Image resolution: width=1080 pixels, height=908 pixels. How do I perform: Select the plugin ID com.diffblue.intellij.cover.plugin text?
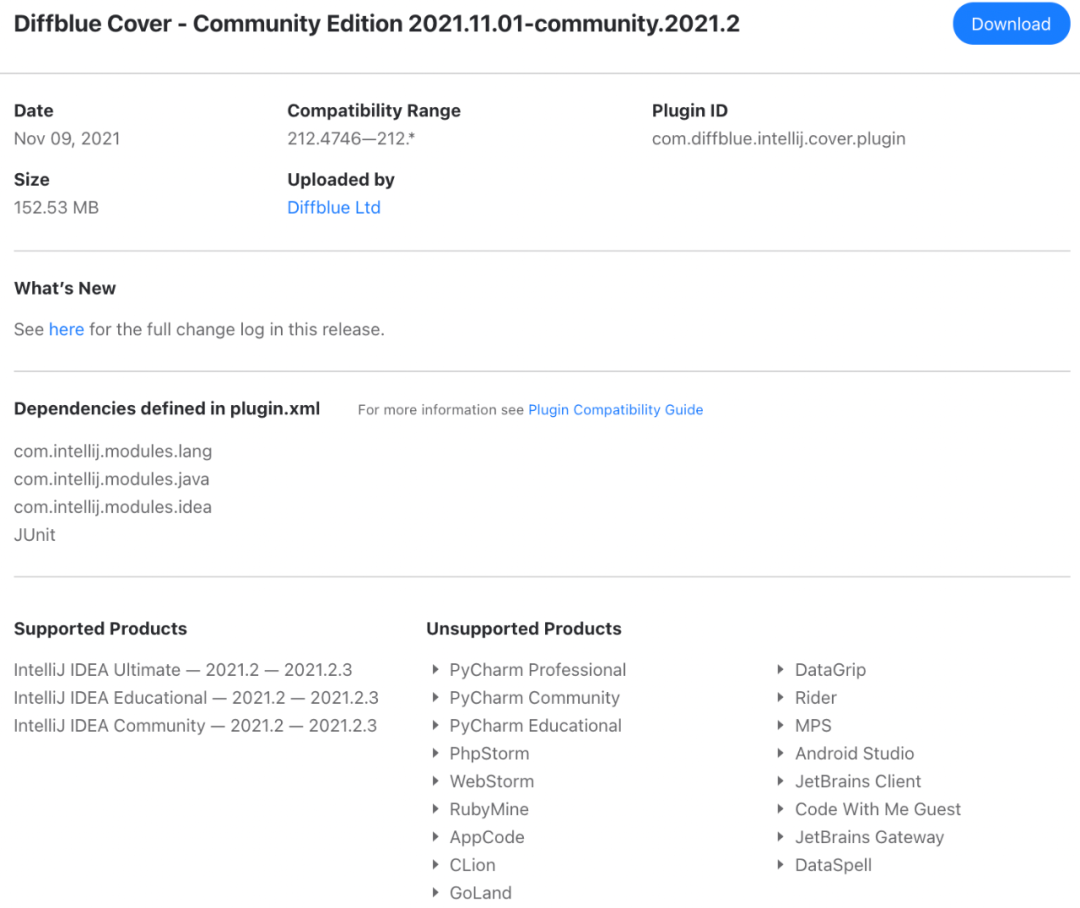point(779,138)
